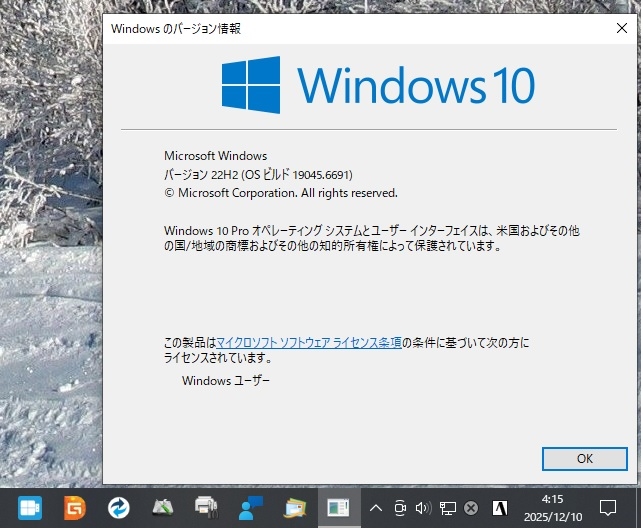Click the Windows 10 Pro trademark paragraph
Viewport: 643px width, 530px height.
(x=372, y=238)
